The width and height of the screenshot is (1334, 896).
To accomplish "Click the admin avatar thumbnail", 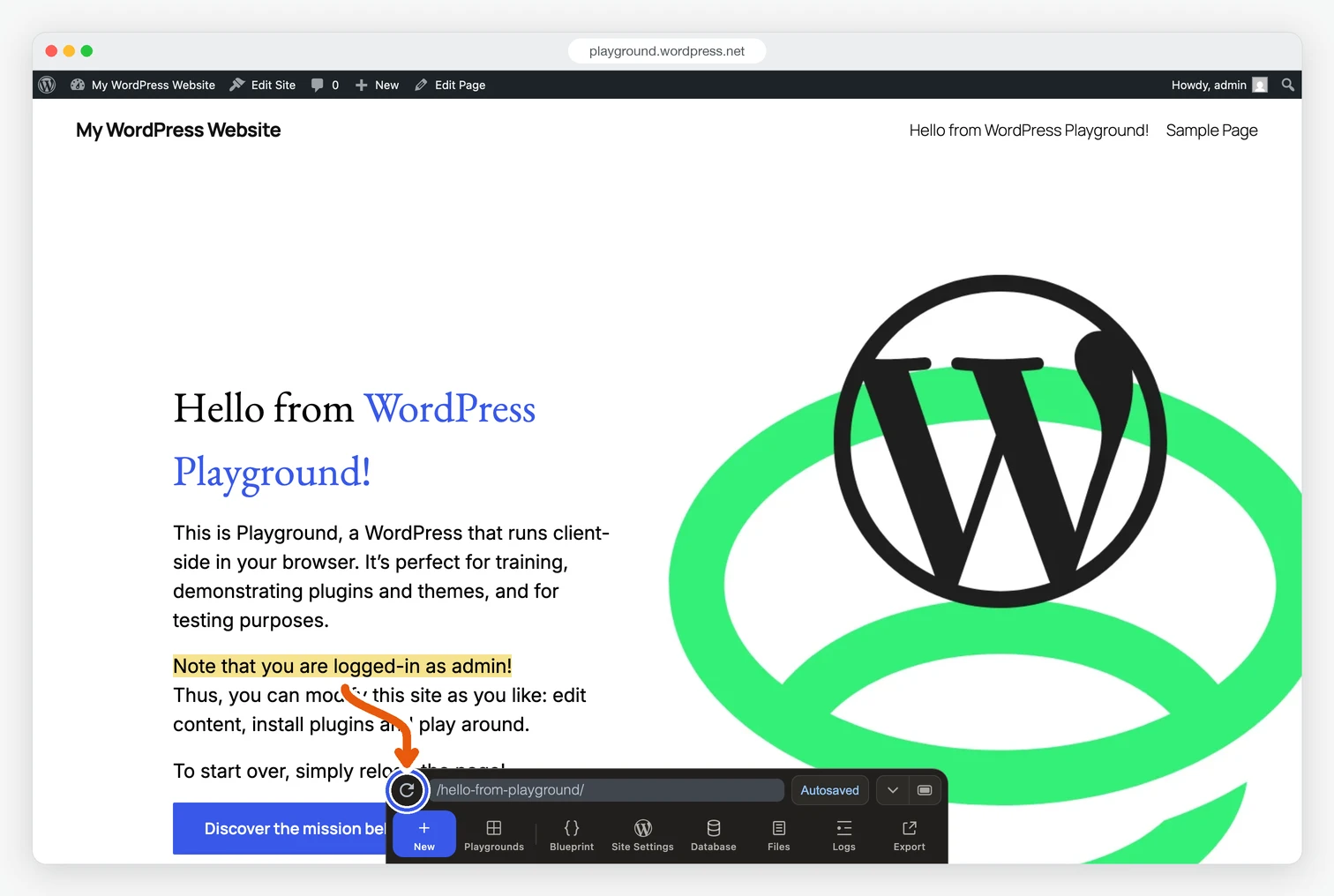I will (x=1260, y=85).
